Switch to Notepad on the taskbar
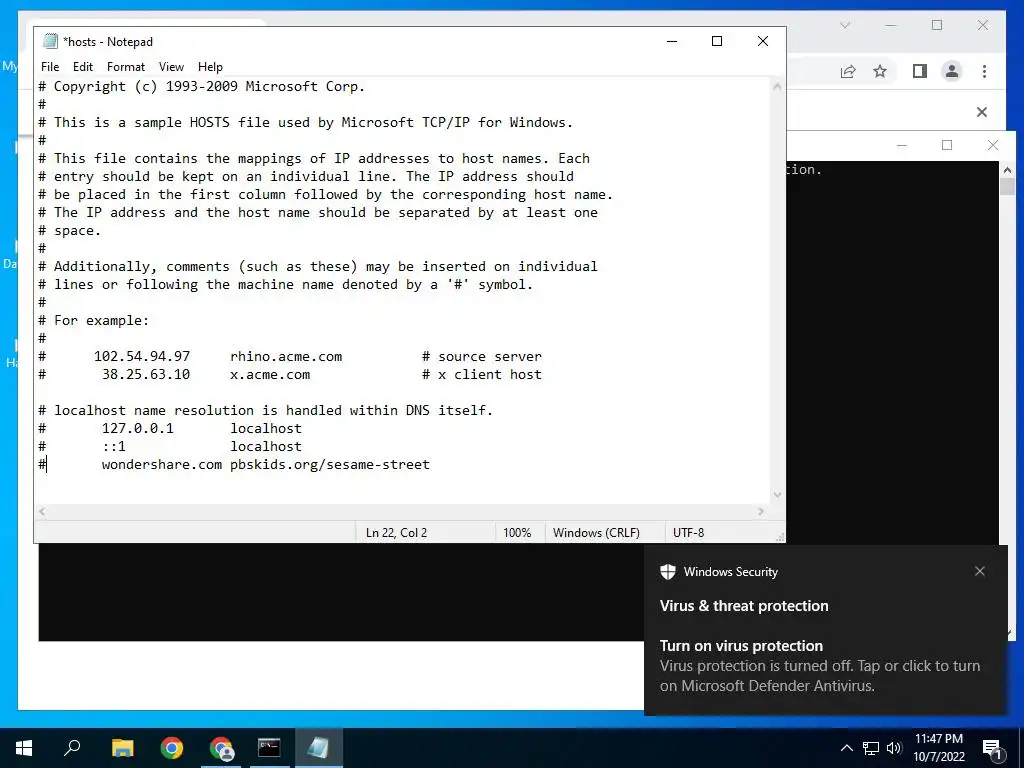Image resolution: width=1024 pixels, height=768 pixels. click(318, 748)
